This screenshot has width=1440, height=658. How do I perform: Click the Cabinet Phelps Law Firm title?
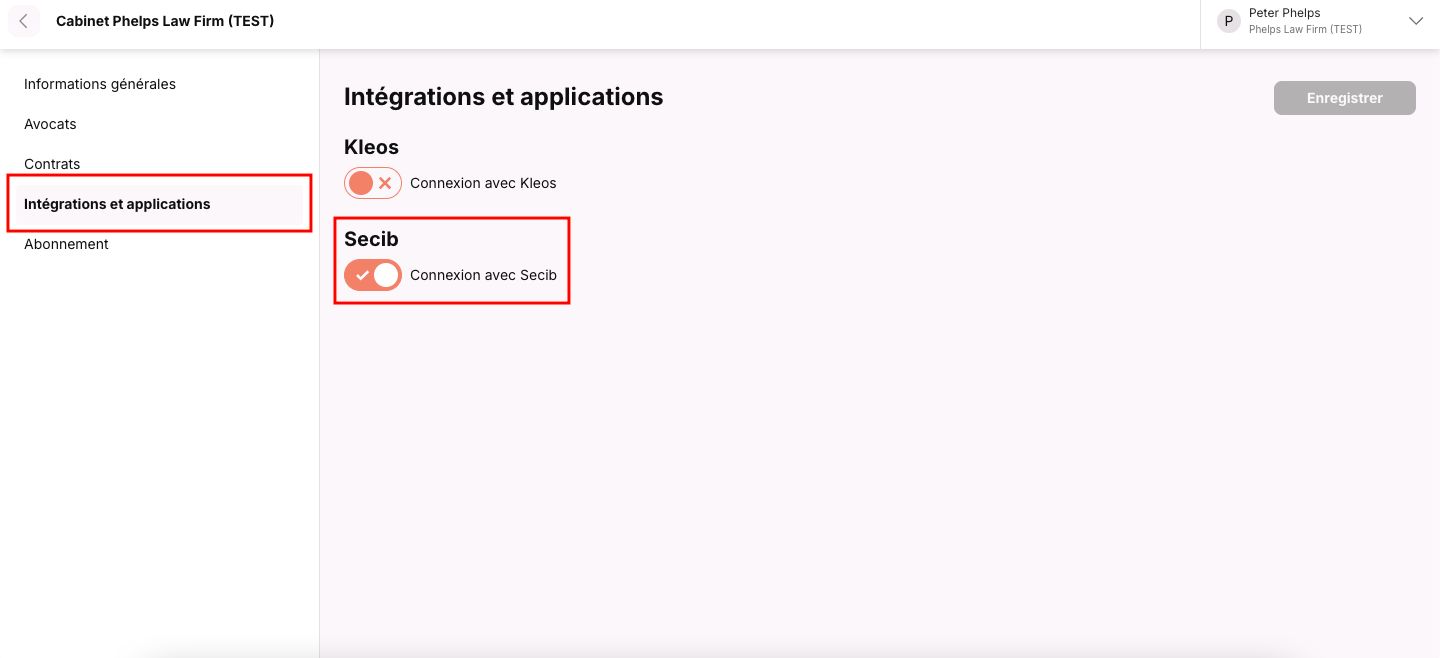pyautogui.click(x=165, y=21)
